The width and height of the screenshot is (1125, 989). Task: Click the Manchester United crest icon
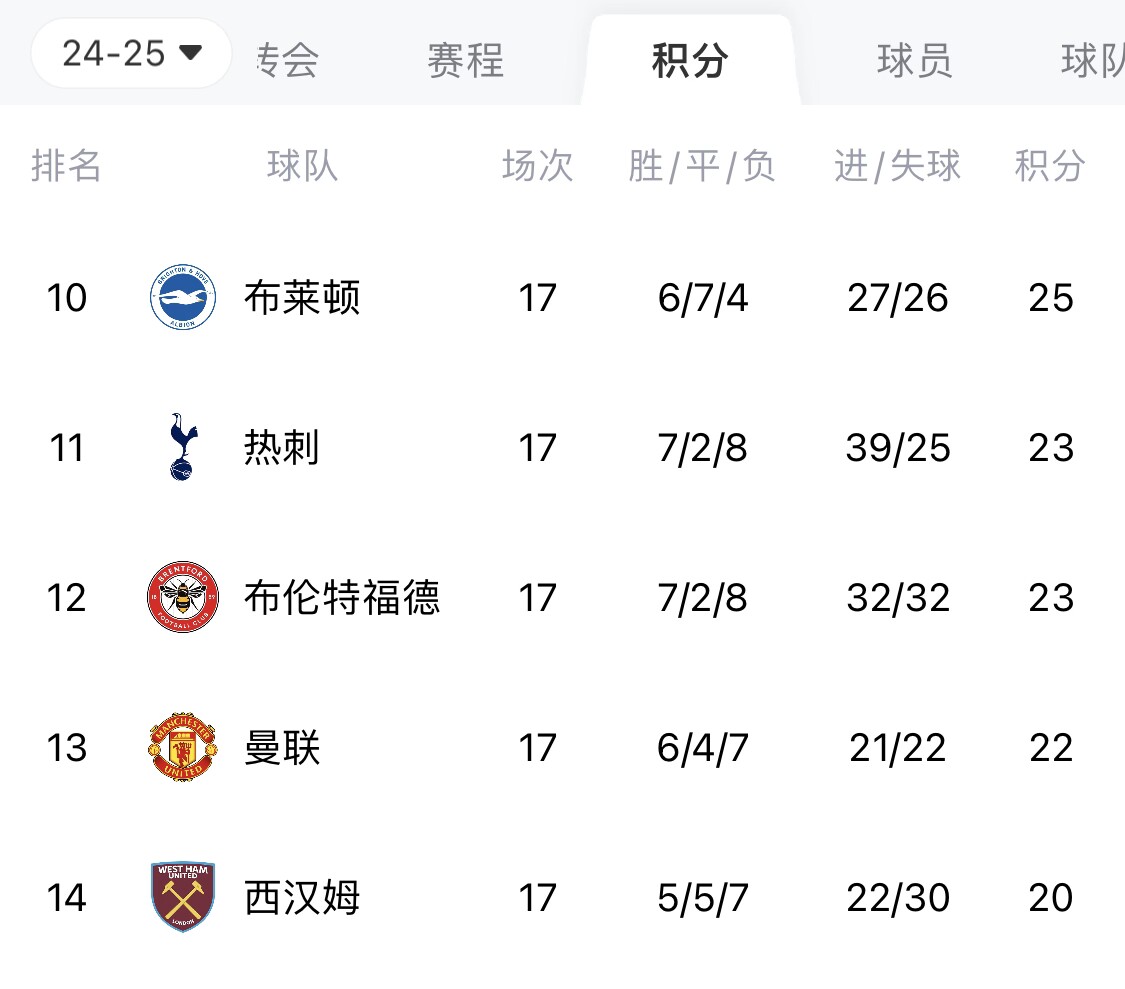[x=183, y=748]
